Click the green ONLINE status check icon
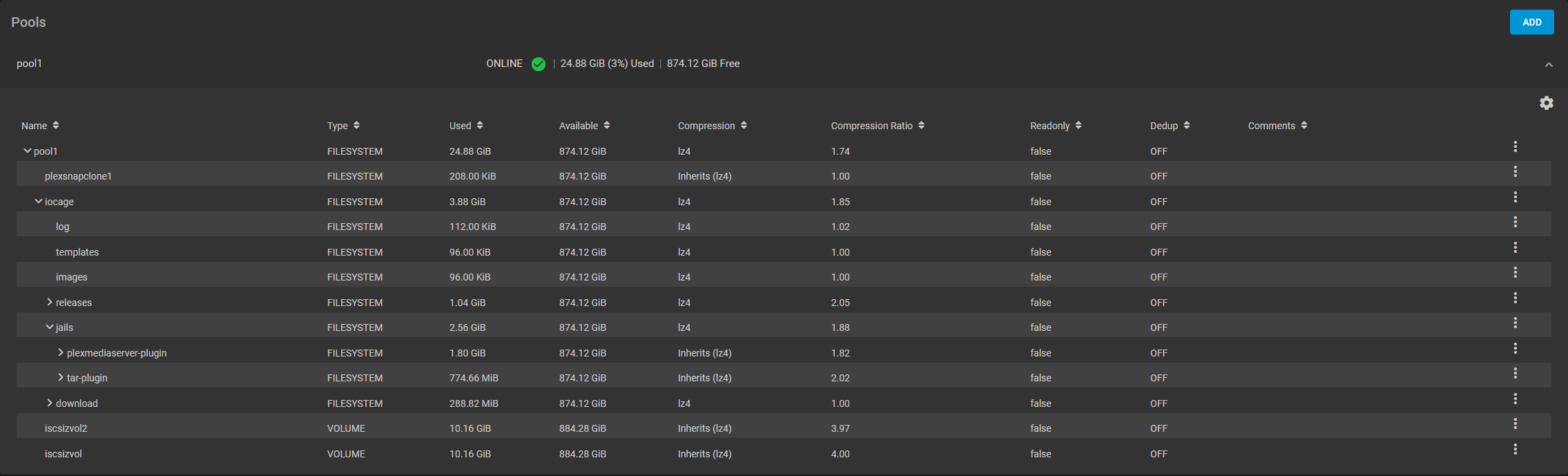This screenshot has width=1568, height=476. (x=539, y=64)
